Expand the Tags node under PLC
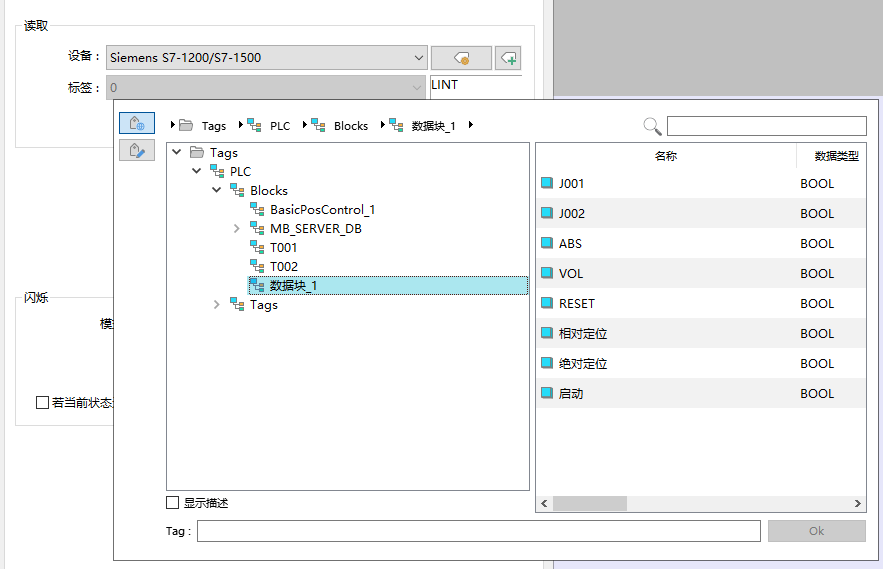883x569 pixels. 216,305
